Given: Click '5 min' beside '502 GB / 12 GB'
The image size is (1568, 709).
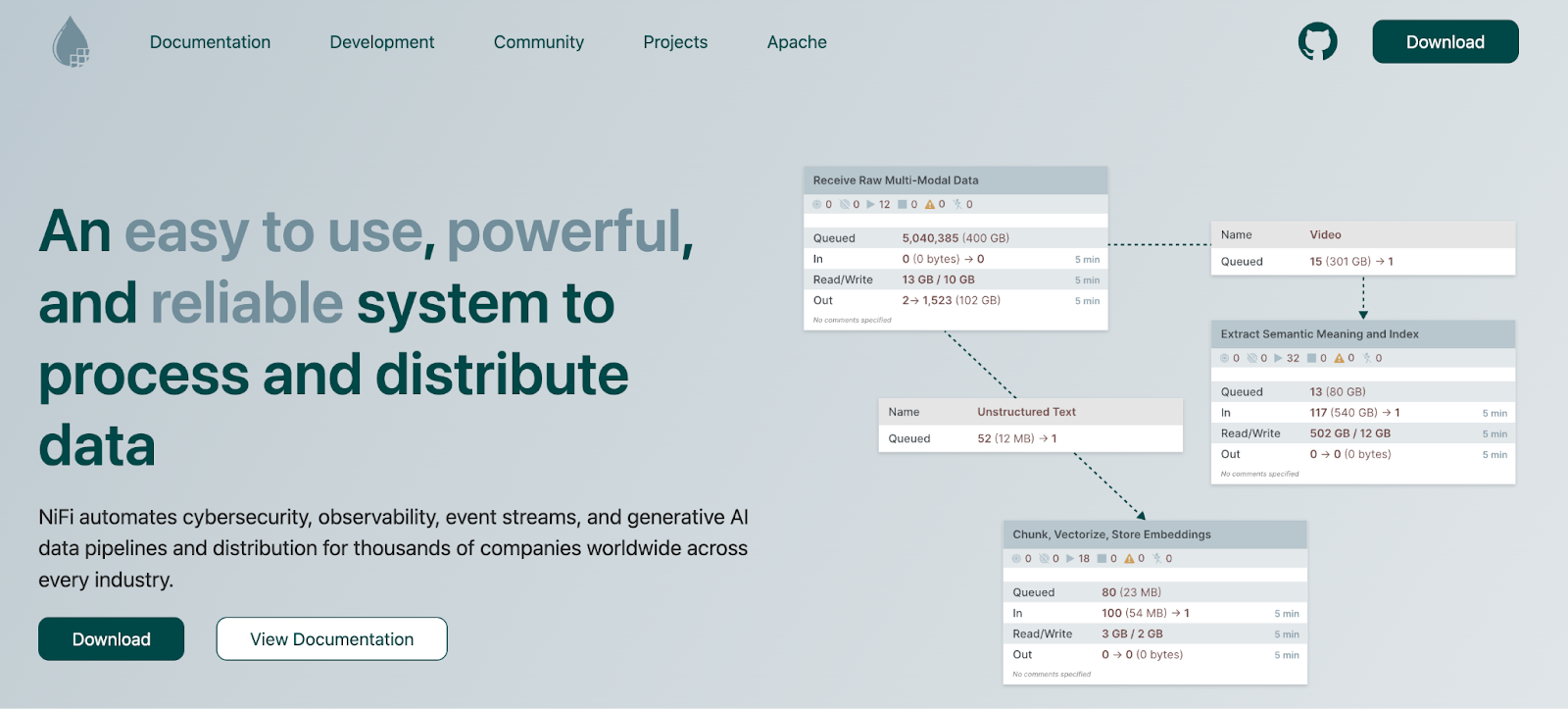Looking at the screenshot, I should [1494, 434].
